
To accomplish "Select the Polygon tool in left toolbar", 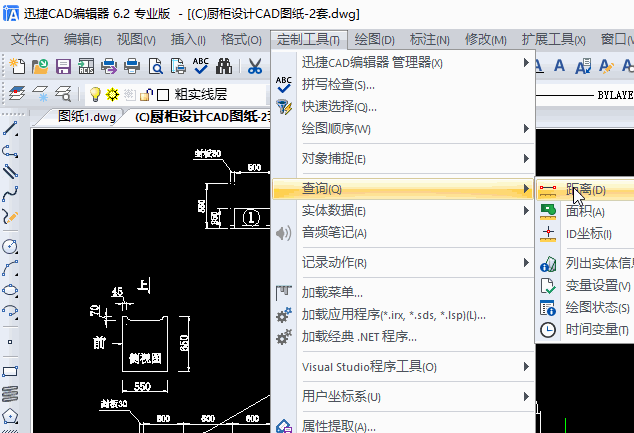I will coord(10,416).
